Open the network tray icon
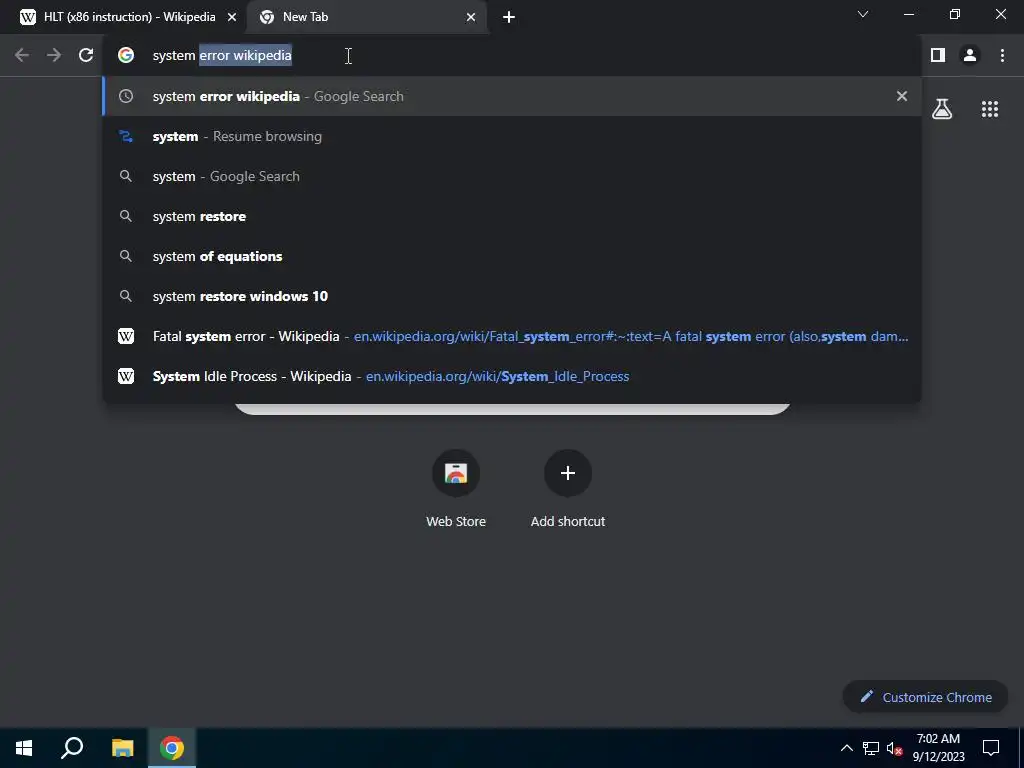This screenshot has width=1024, height=768. point(871,748)
